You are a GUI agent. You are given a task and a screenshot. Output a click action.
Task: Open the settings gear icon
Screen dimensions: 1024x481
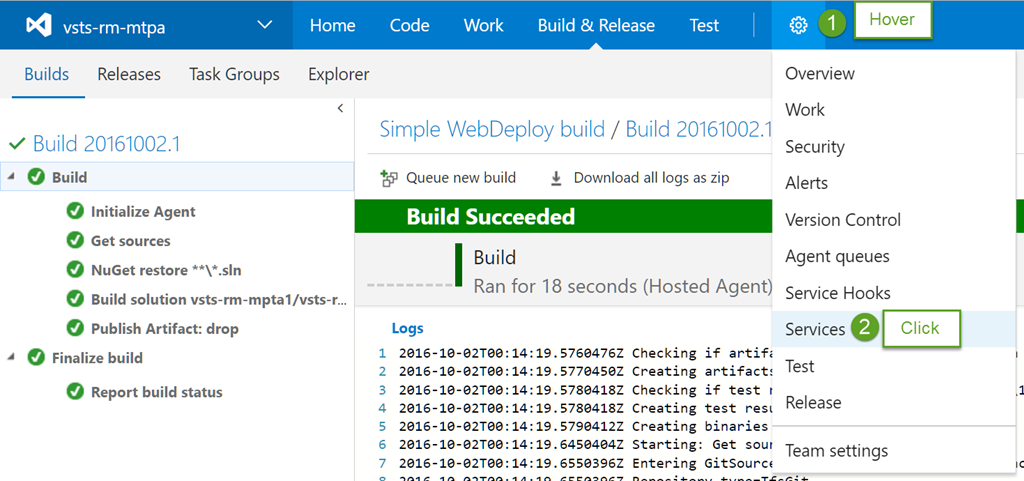tap(797, 26)
